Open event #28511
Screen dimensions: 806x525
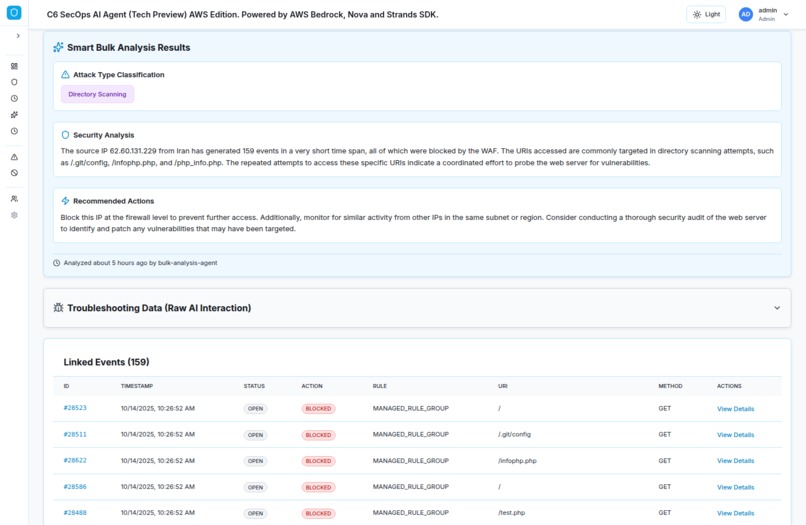coord(75,434)
